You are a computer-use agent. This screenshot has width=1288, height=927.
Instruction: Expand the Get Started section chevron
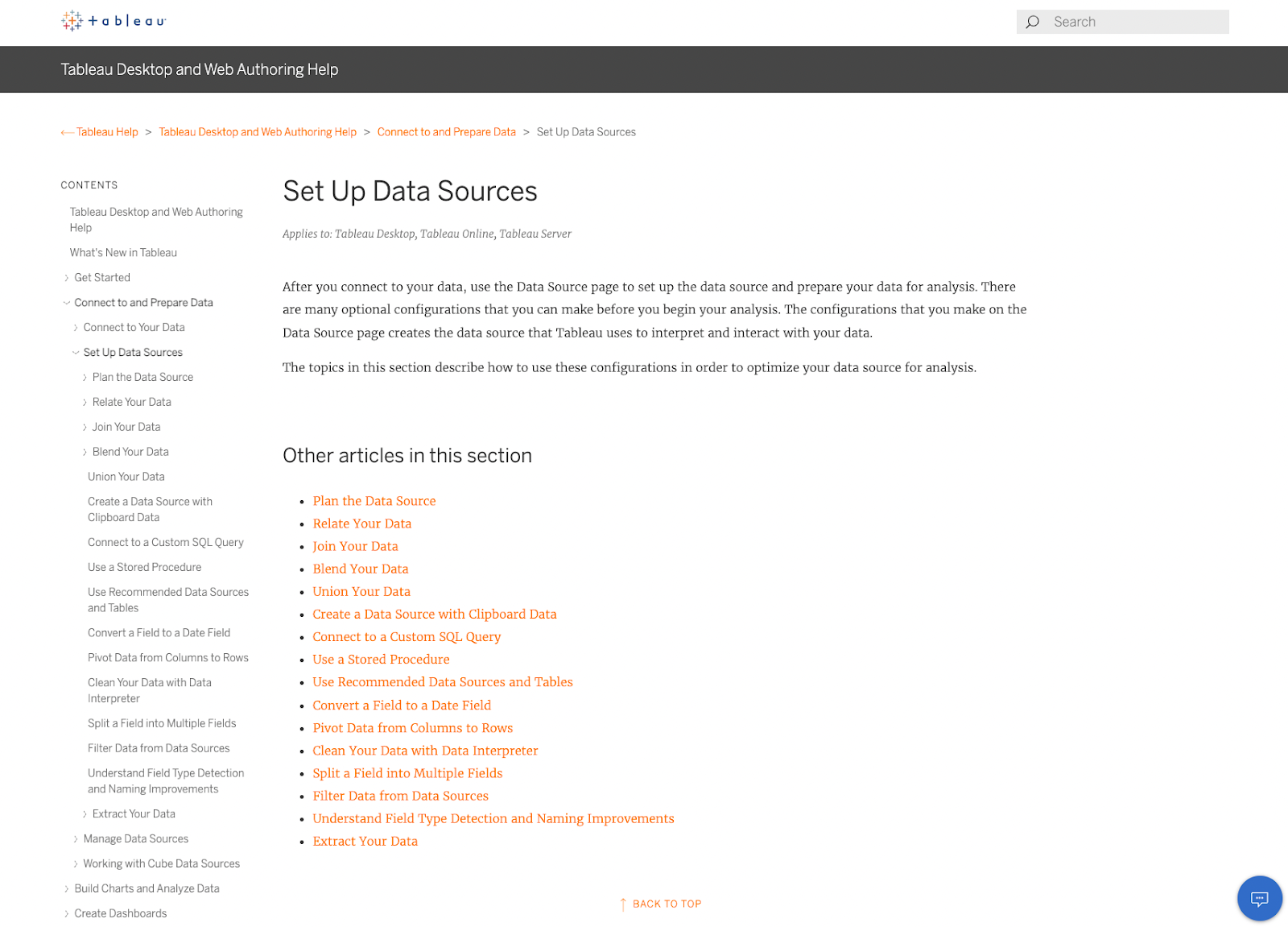coord(66,278)
